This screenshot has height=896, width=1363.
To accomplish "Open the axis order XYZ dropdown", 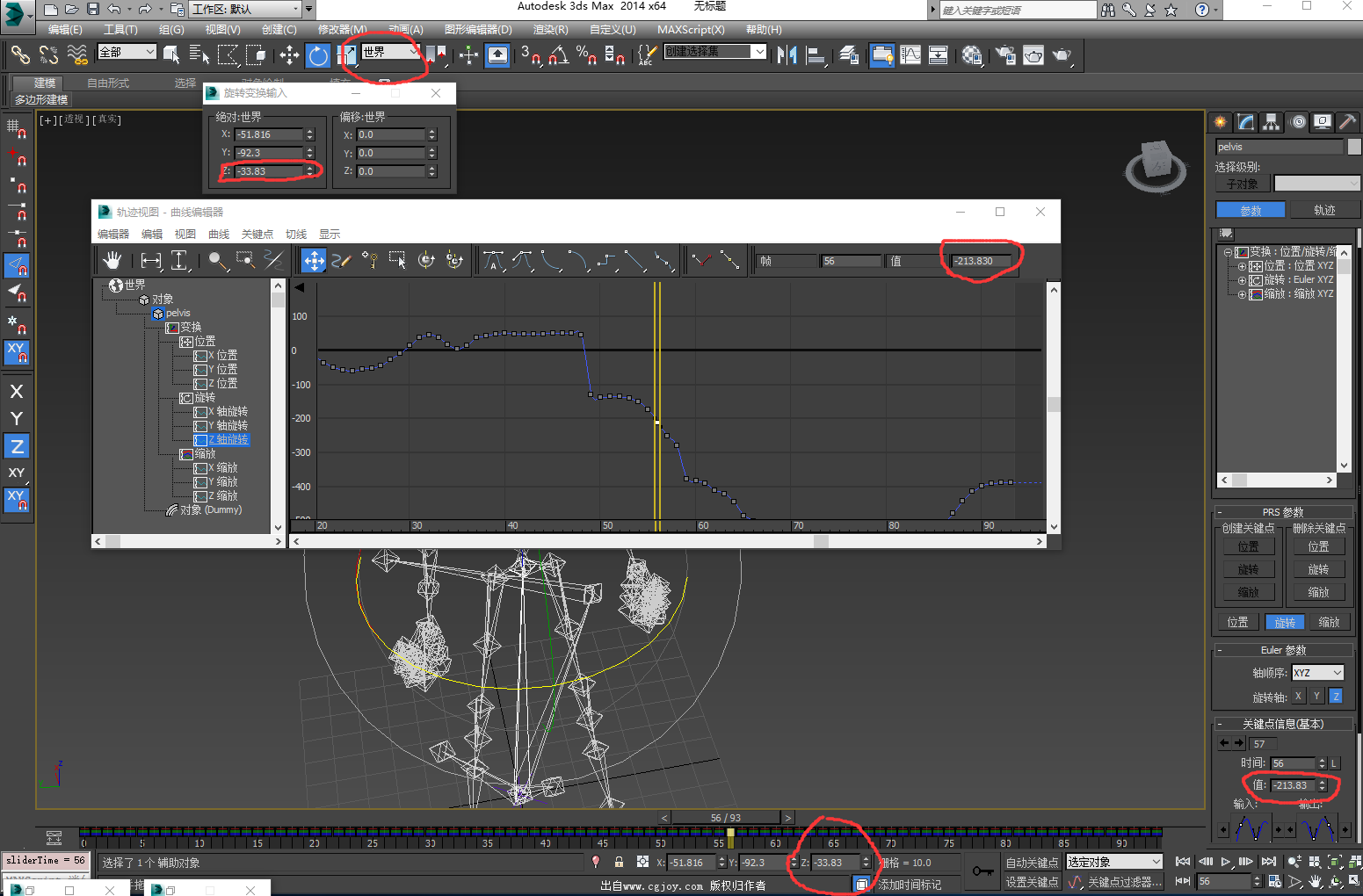I will pos(1317,672).
